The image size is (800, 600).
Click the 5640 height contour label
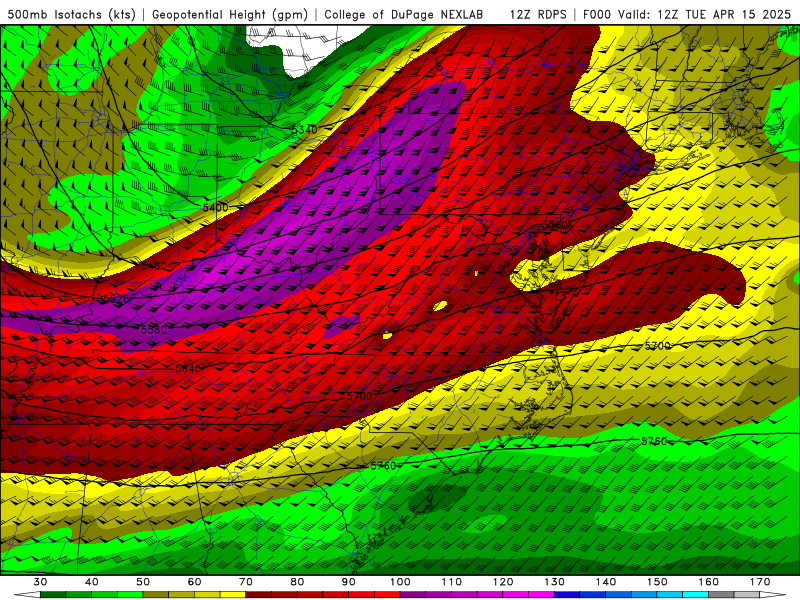[x=188, y=368]
